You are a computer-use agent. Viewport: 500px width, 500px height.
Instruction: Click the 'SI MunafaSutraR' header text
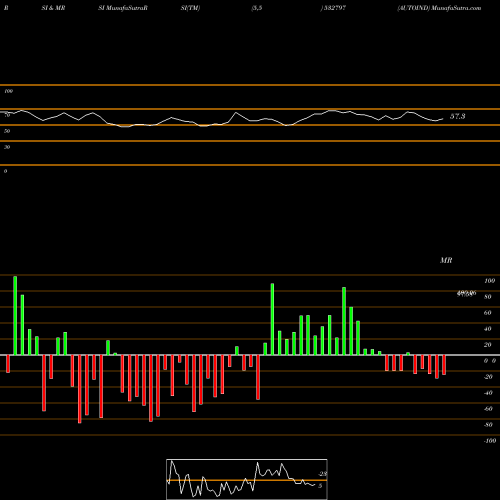(123, 8)
